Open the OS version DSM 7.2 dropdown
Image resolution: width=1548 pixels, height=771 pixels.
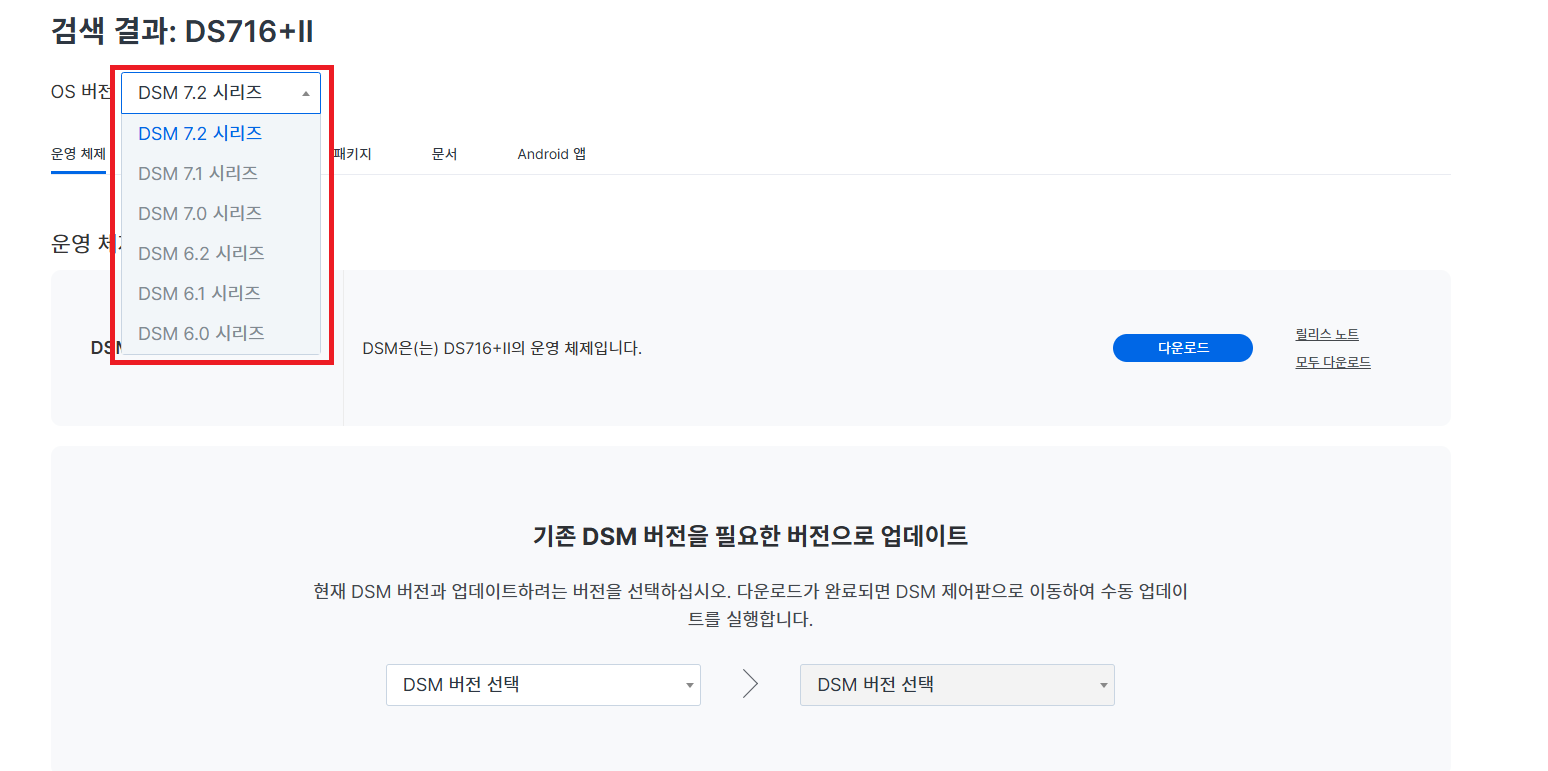point(221,93)
